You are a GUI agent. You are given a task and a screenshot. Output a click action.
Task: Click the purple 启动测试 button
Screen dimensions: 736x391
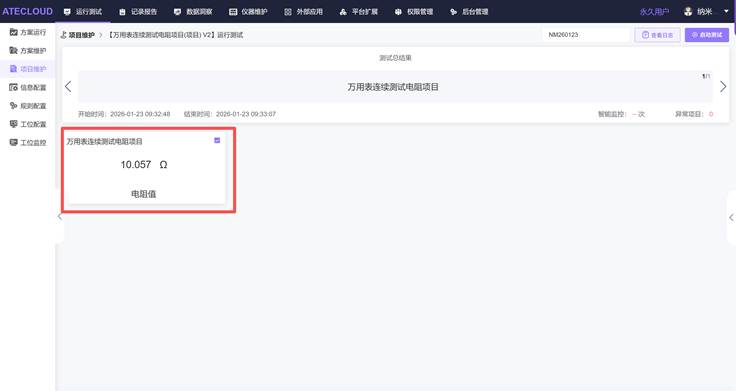(706, 35)
